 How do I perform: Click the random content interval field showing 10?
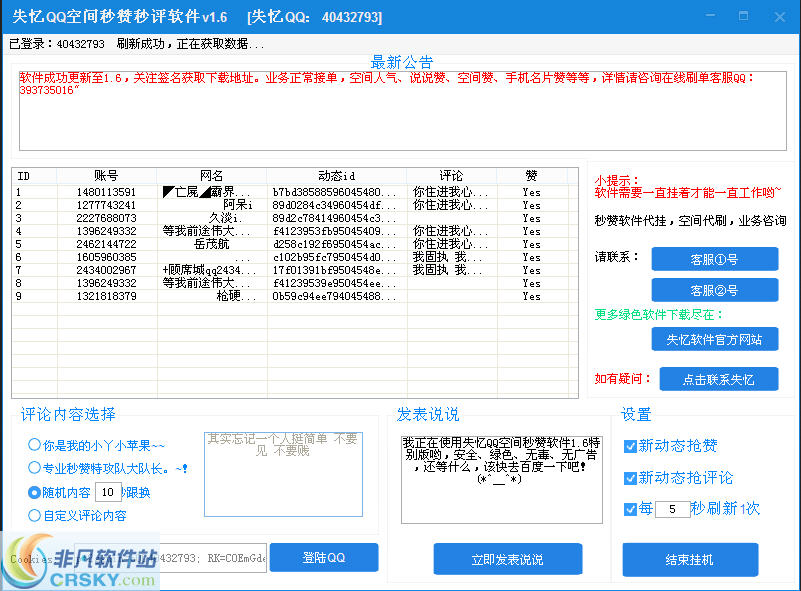(108, 492)
